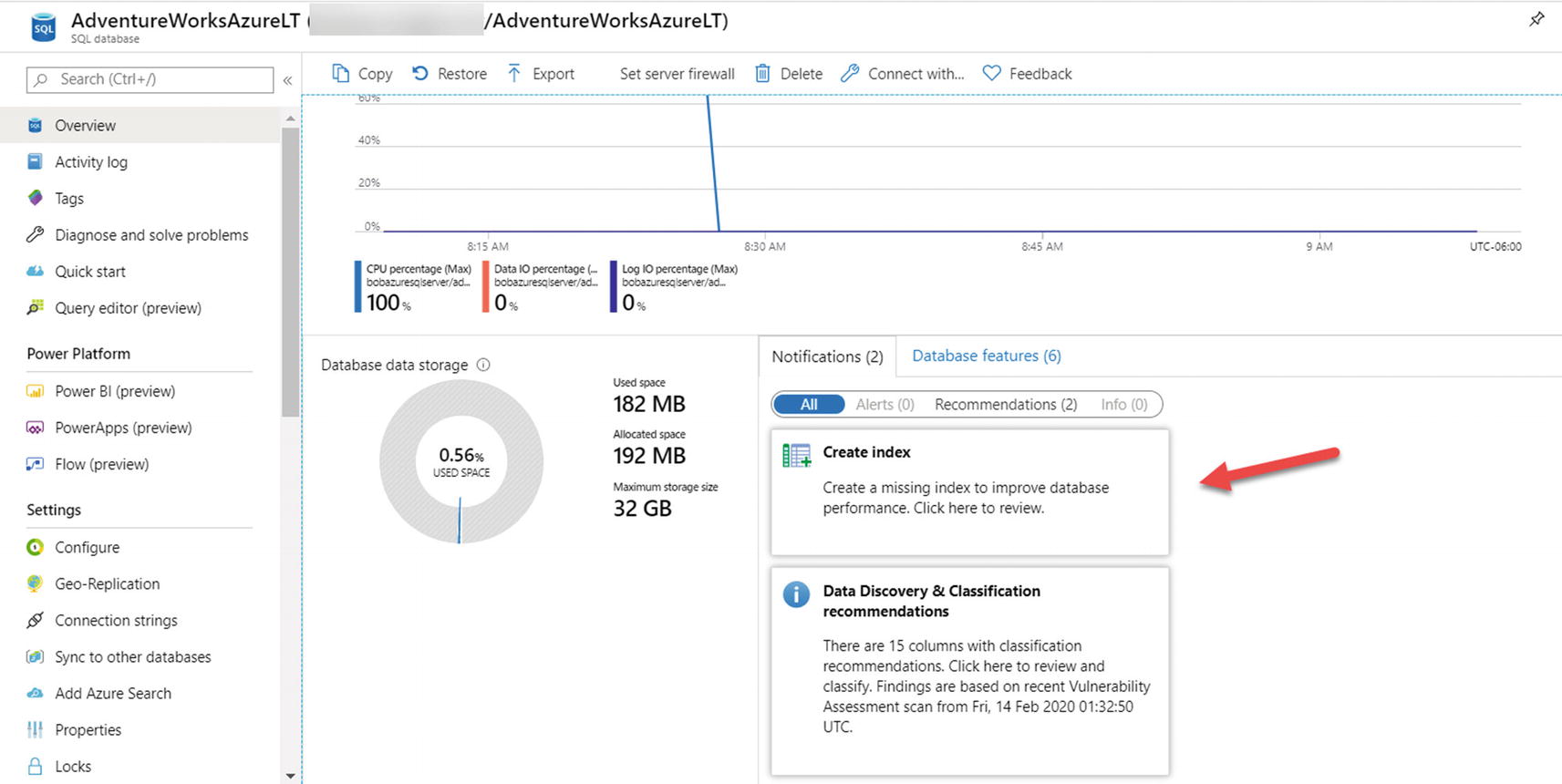This screenshot has height=784, width=1562.
Task: Select the Info (0) filter
Action: point(1123,404)
